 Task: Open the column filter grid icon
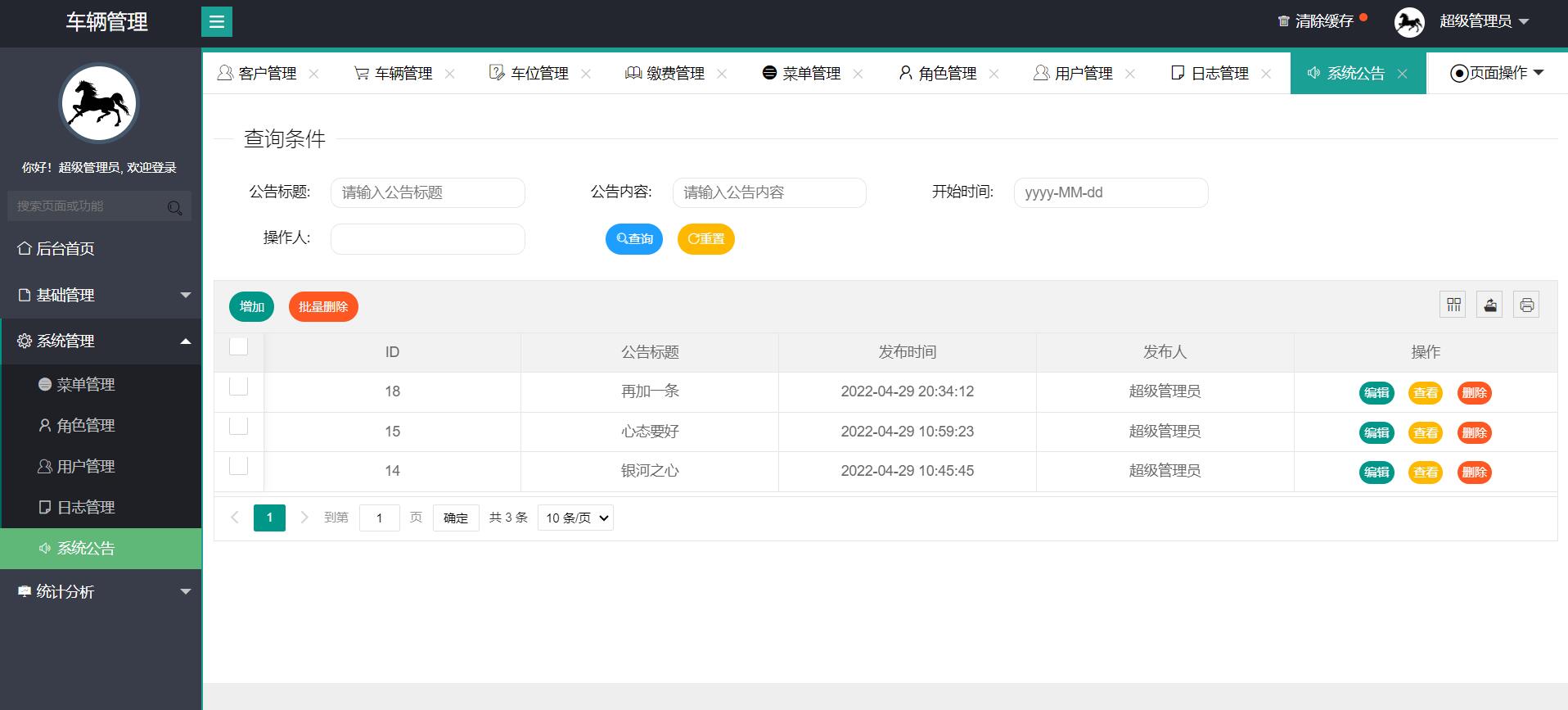tap(1453, 305)
